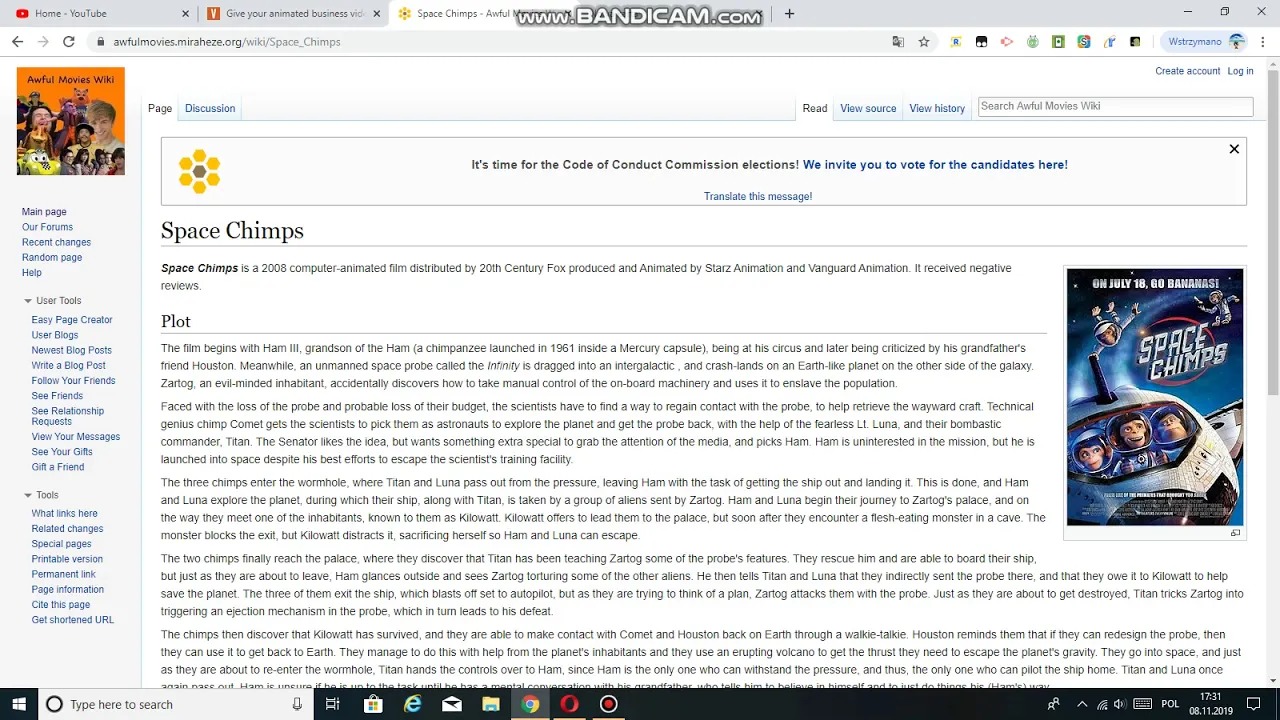Open Microsoft Store from taskbar
Image resolution: width=1280 pixels, height=720 pixels.
click(373, 704)
